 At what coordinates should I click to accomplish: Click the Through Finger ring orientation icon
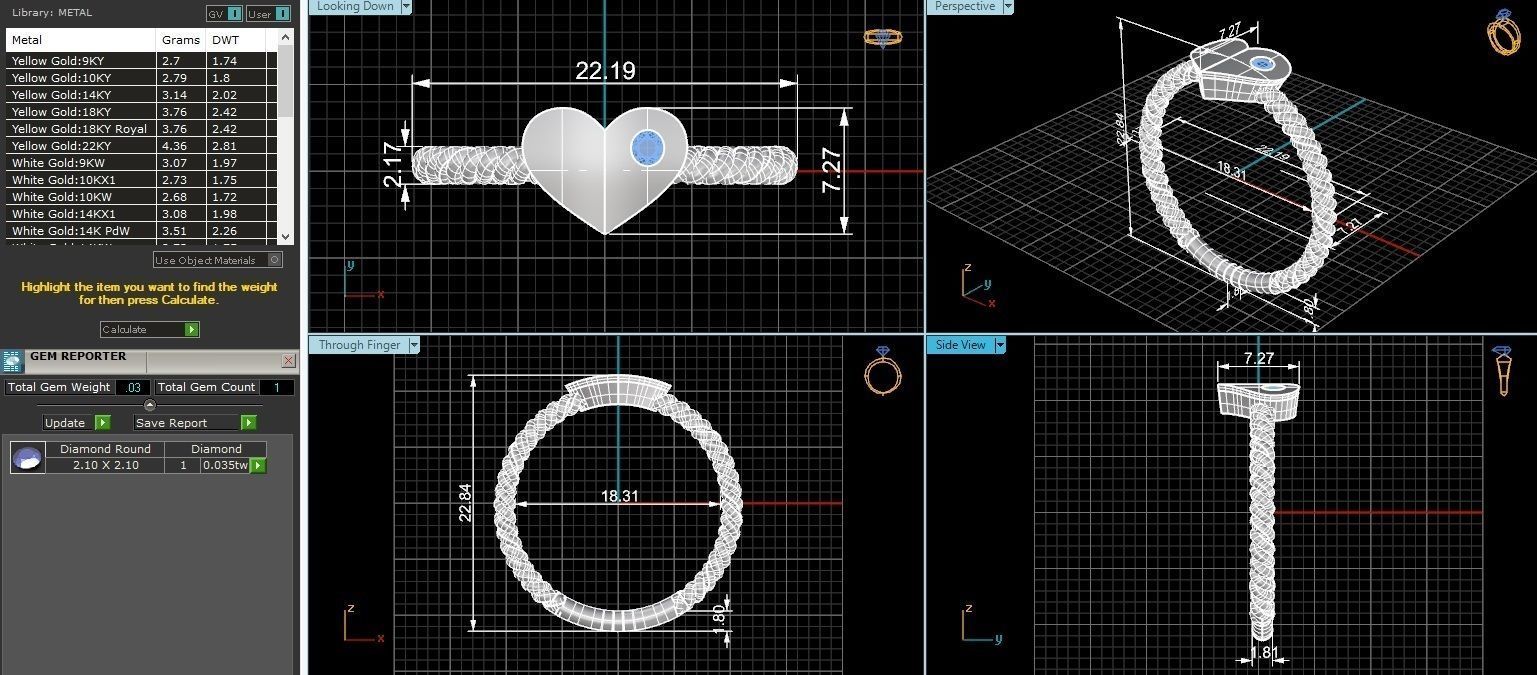[x=882, y=372]
